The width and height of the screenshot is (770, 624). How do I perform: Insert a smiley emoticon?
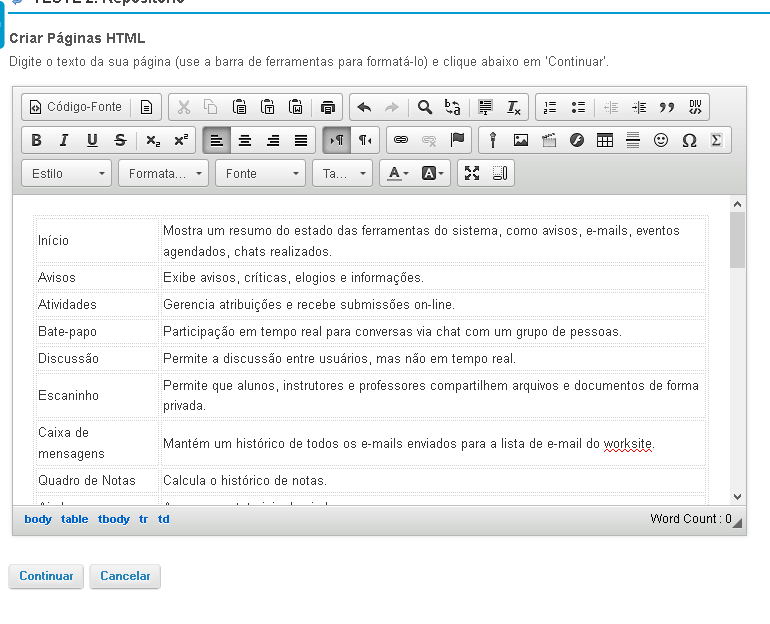click(661, 140)
